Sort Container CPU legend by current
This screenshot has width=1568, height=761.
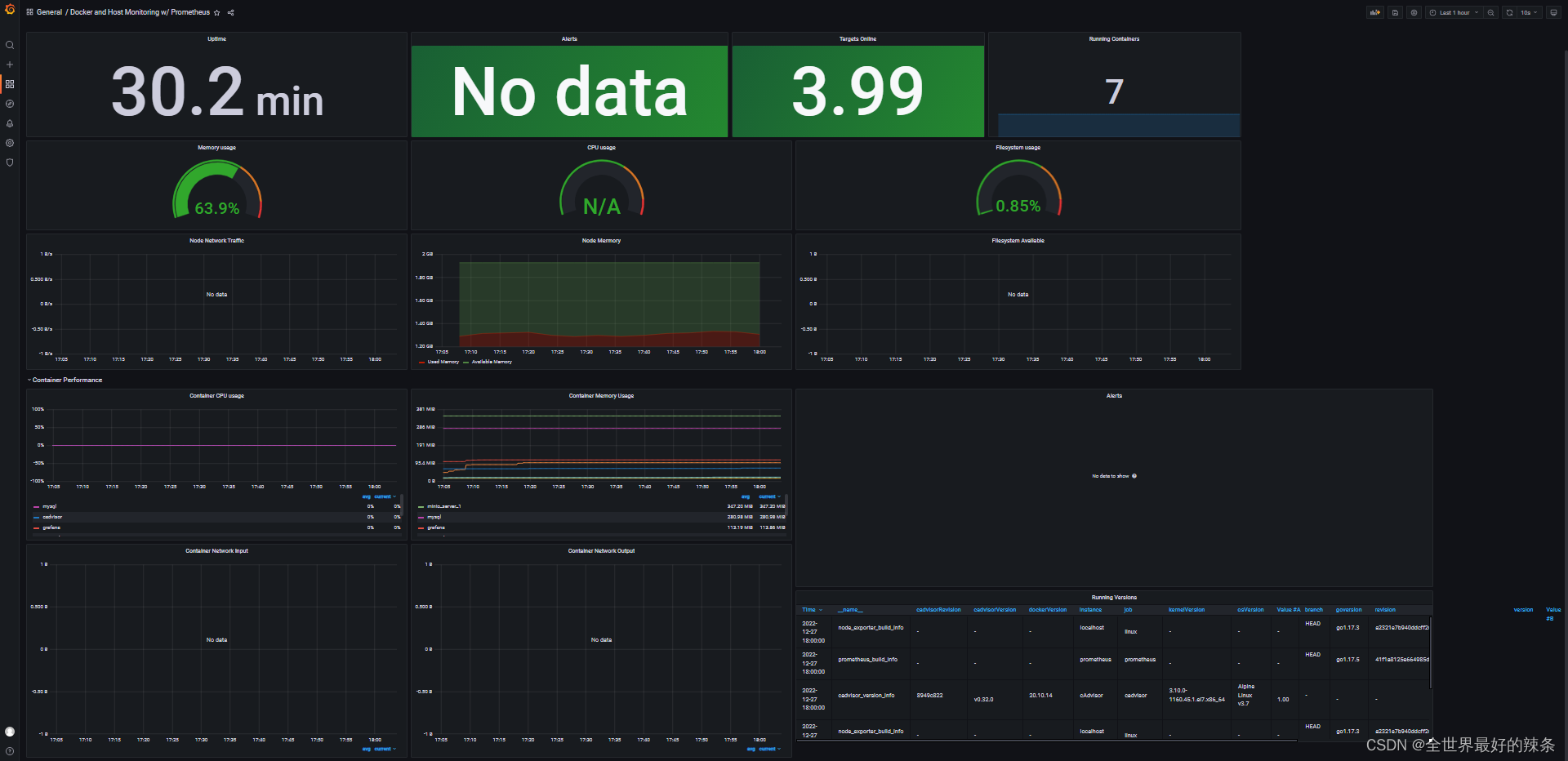(385, 496)
